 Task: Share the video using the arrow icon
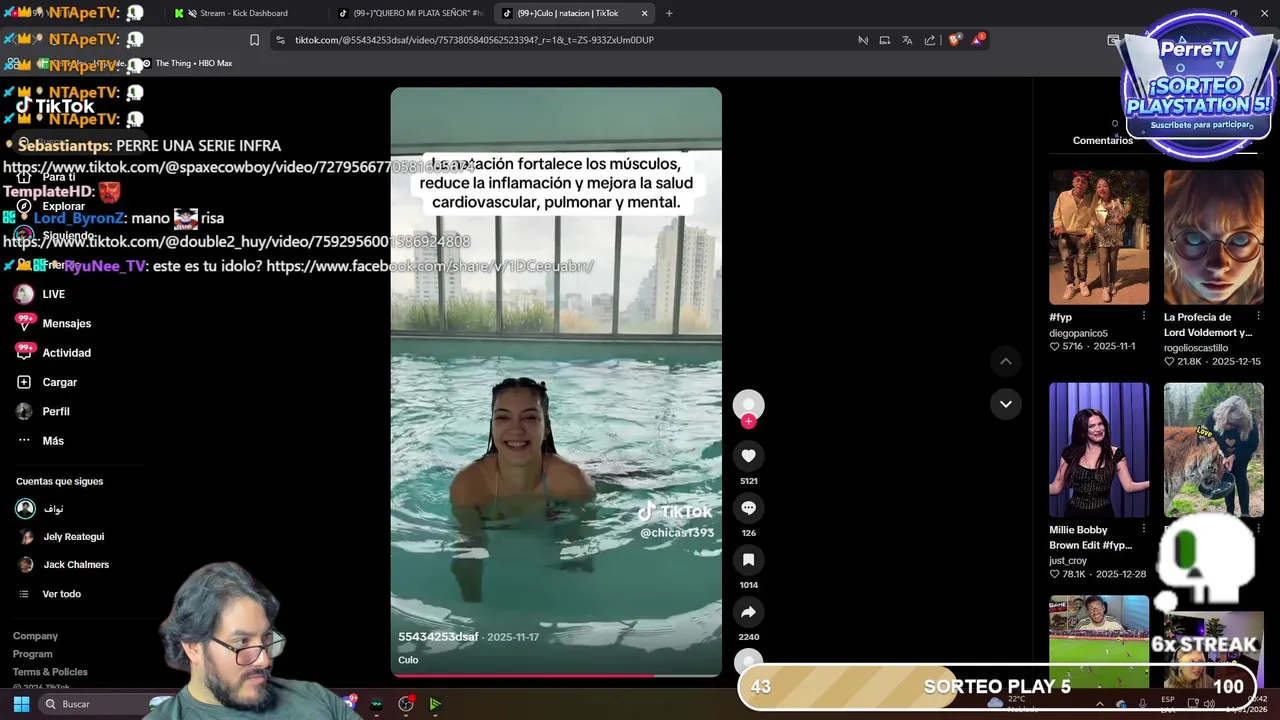(748, 612)
